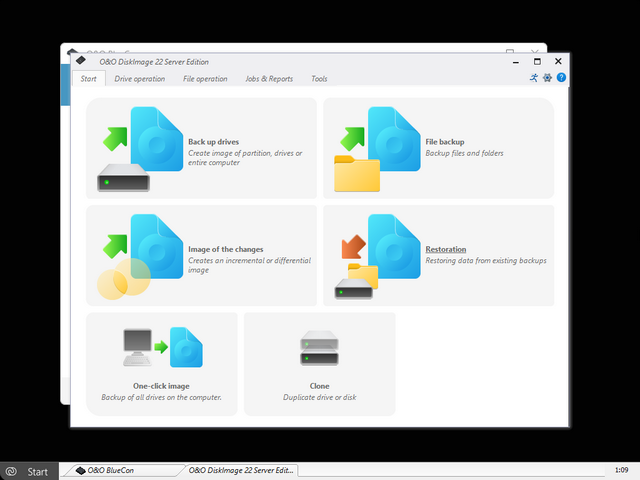This screenshot has height=480, width=640.
Task: Click the Clone drives icon
Action: click(319, 350)
